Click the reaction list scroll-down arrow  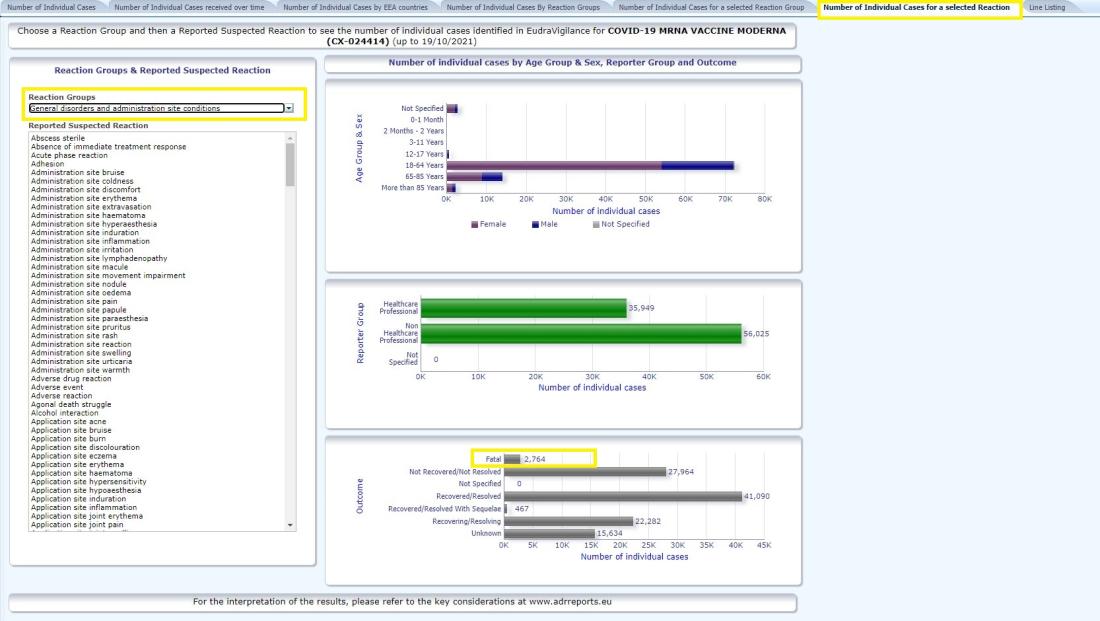click(290, 525)
